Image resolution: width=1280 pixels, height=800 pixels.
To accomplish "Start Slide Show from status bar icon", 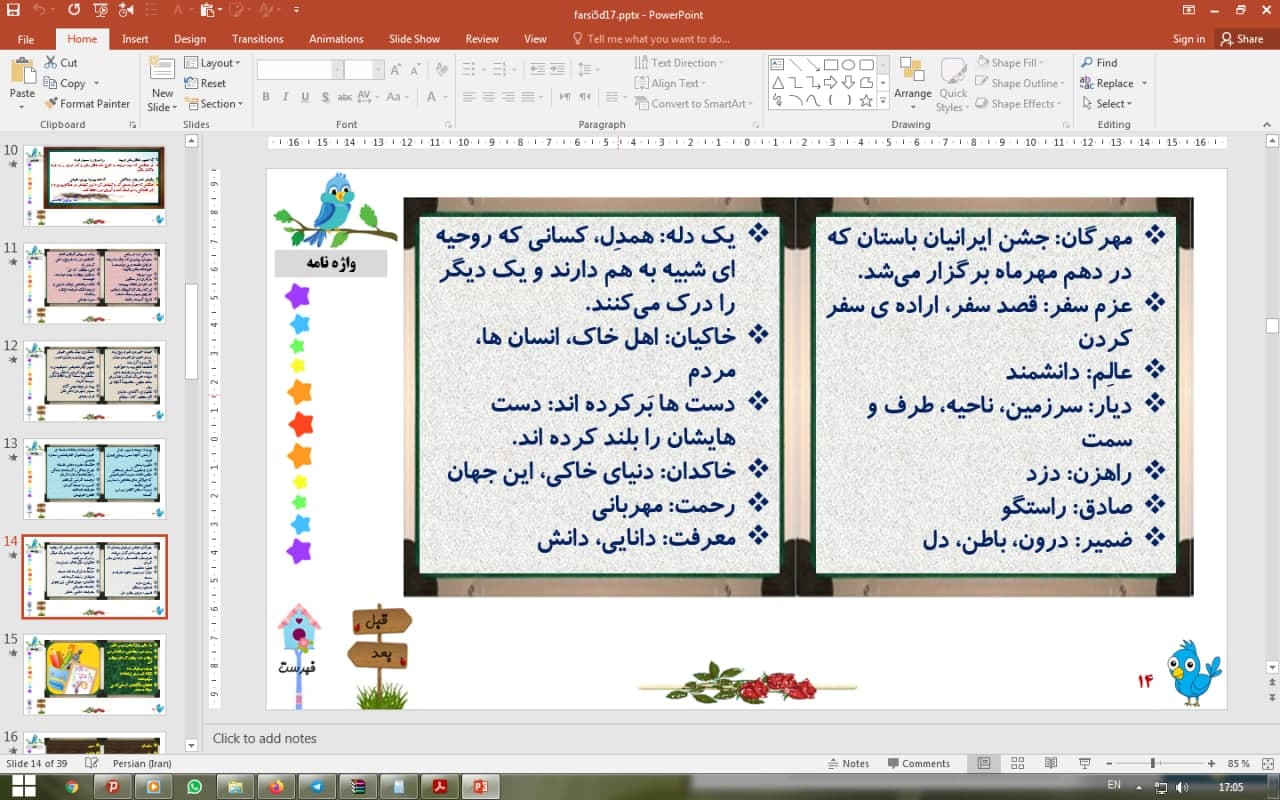I will click(x=1084, y=763).
